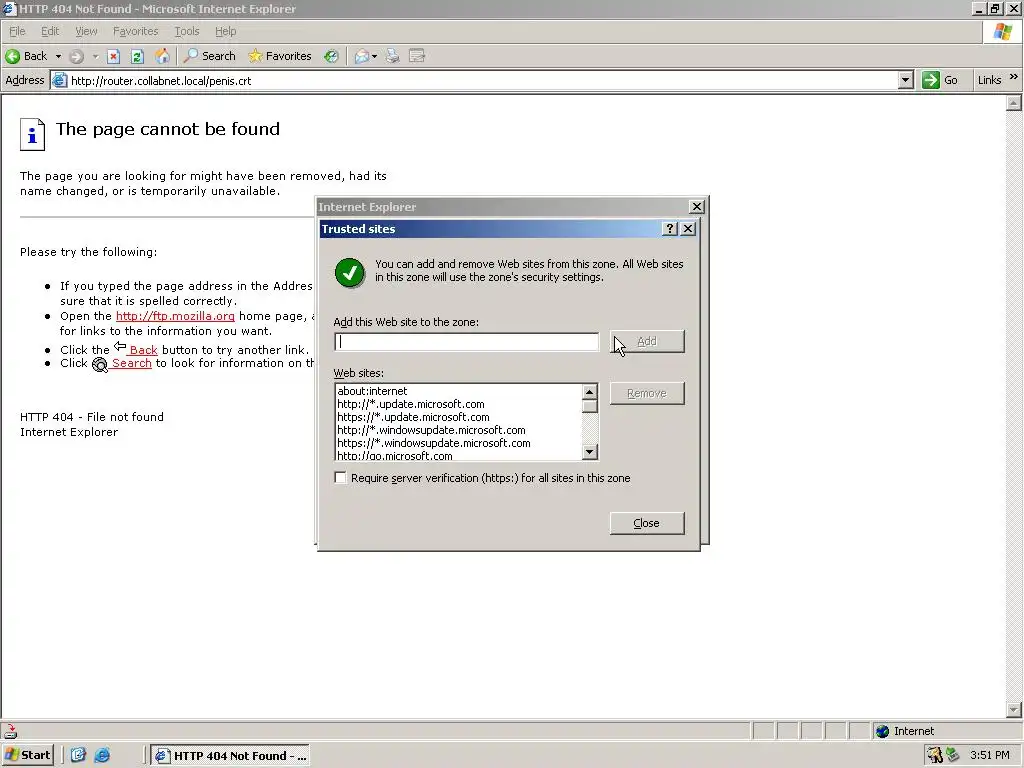Click the IE icon in the title bar
Image resolution: width=1024 pixels, height=768 pixels.
tap(8, 8)
